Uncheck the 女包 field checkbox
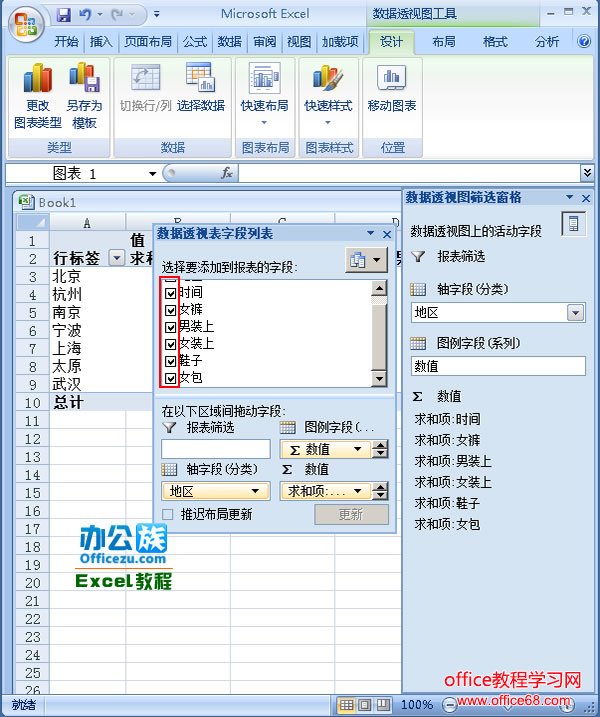Viewport: 600px width, 717px height. [x=171, y=378]
